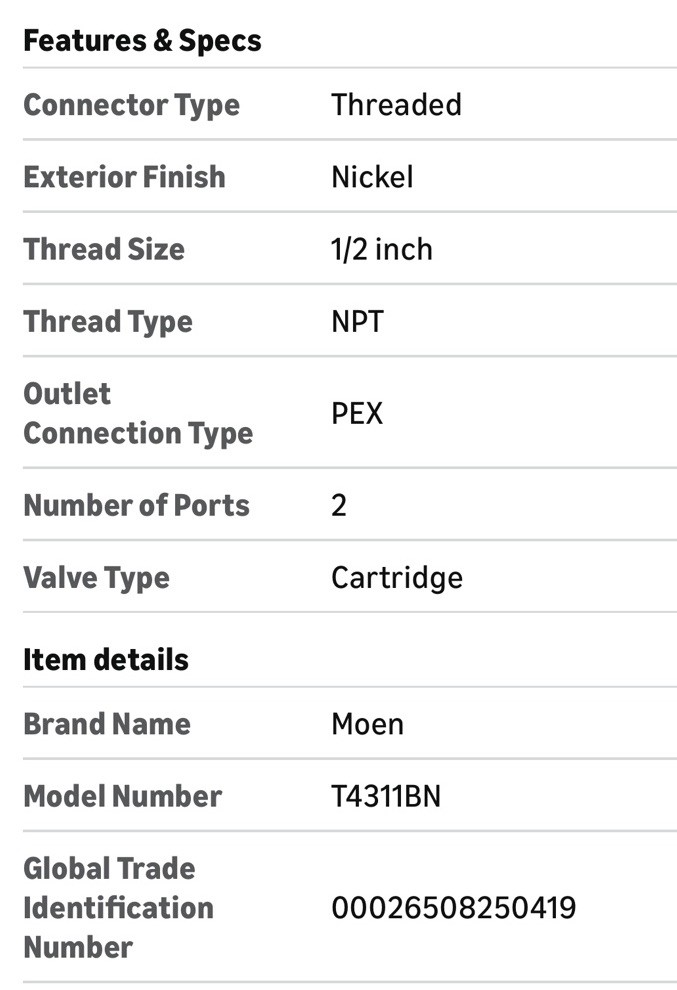The image size is (677, 990).
Task: Select the Outlet Connection Type label
Action: click(138, 414)
